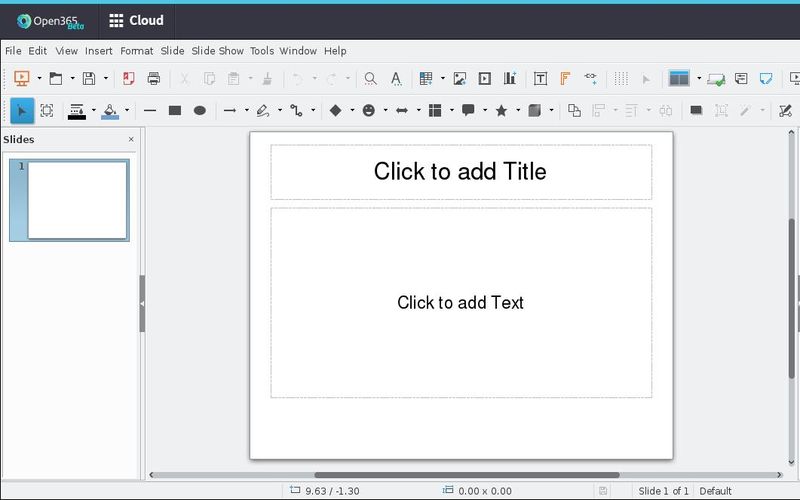Viewport: 800px width, 500px height.
Task: Open the Format menu
Action: tap(136, 51)
